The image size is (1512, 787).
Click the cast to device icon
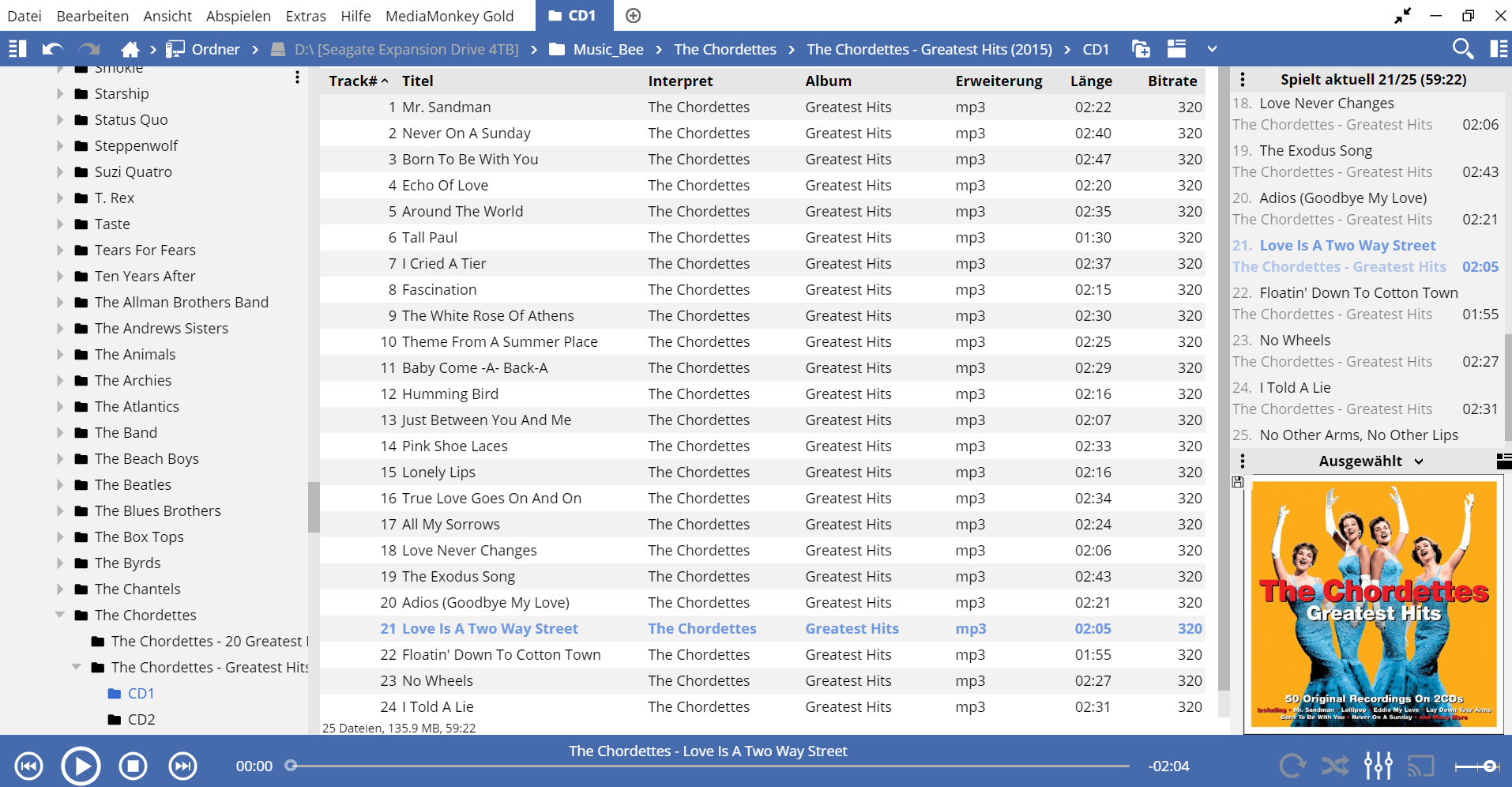click(1421, 766)
